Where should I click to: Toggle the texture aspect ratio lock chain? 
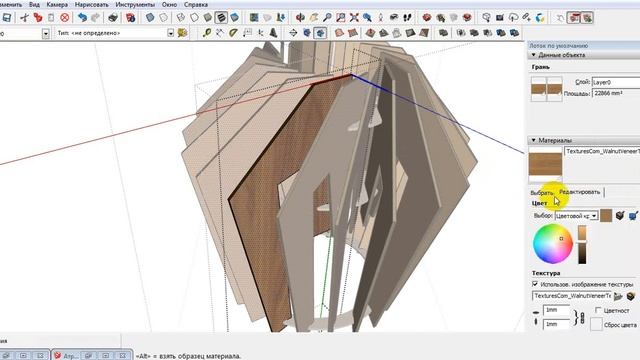pyautogui.click(x=582, y=318)
